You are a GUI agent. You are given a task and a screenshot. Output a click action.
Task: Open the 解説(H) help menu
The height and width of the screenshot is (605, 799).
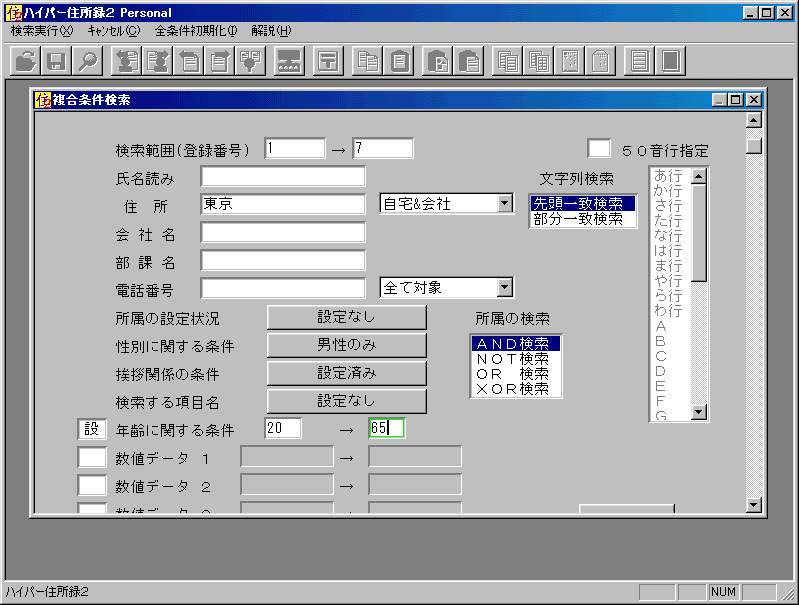(x=271, y=31)
